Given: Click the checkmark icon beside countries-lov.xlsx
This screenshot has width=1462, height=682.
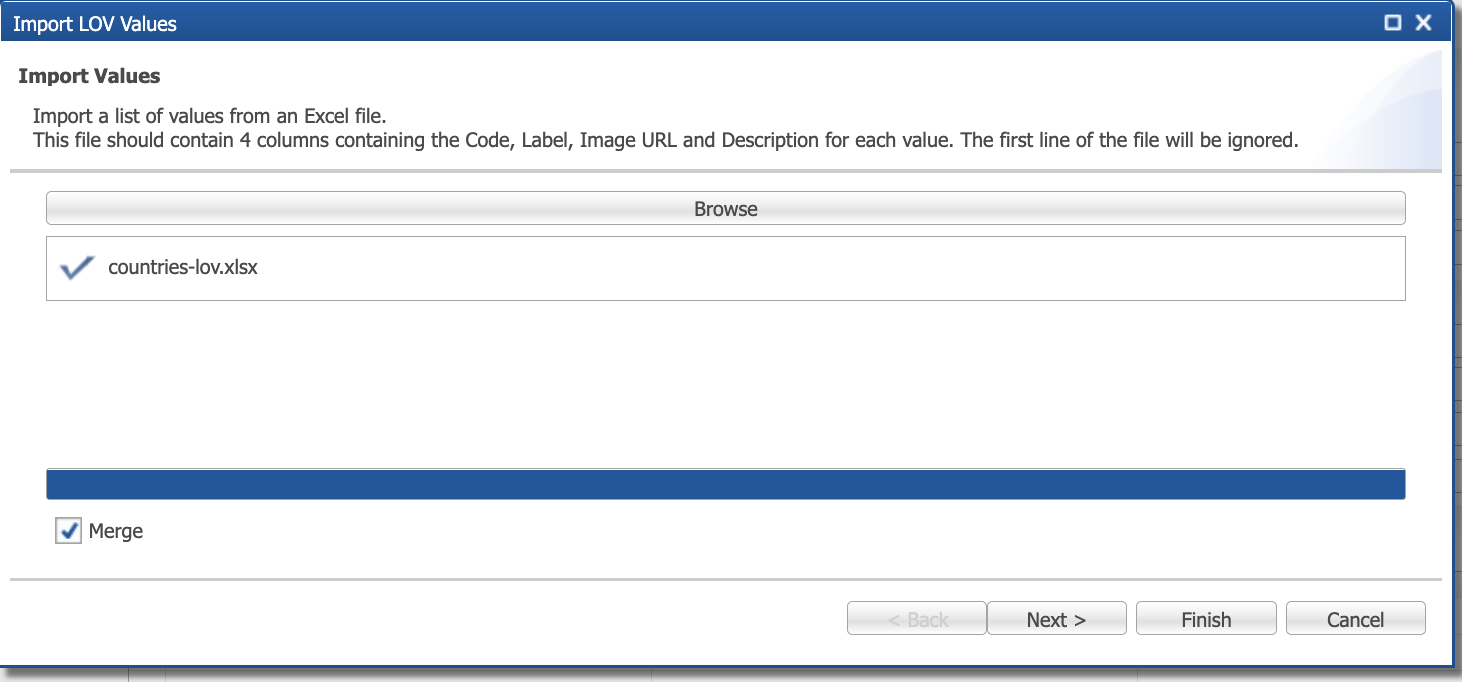Looking at the screenshot, I should 77,268.
